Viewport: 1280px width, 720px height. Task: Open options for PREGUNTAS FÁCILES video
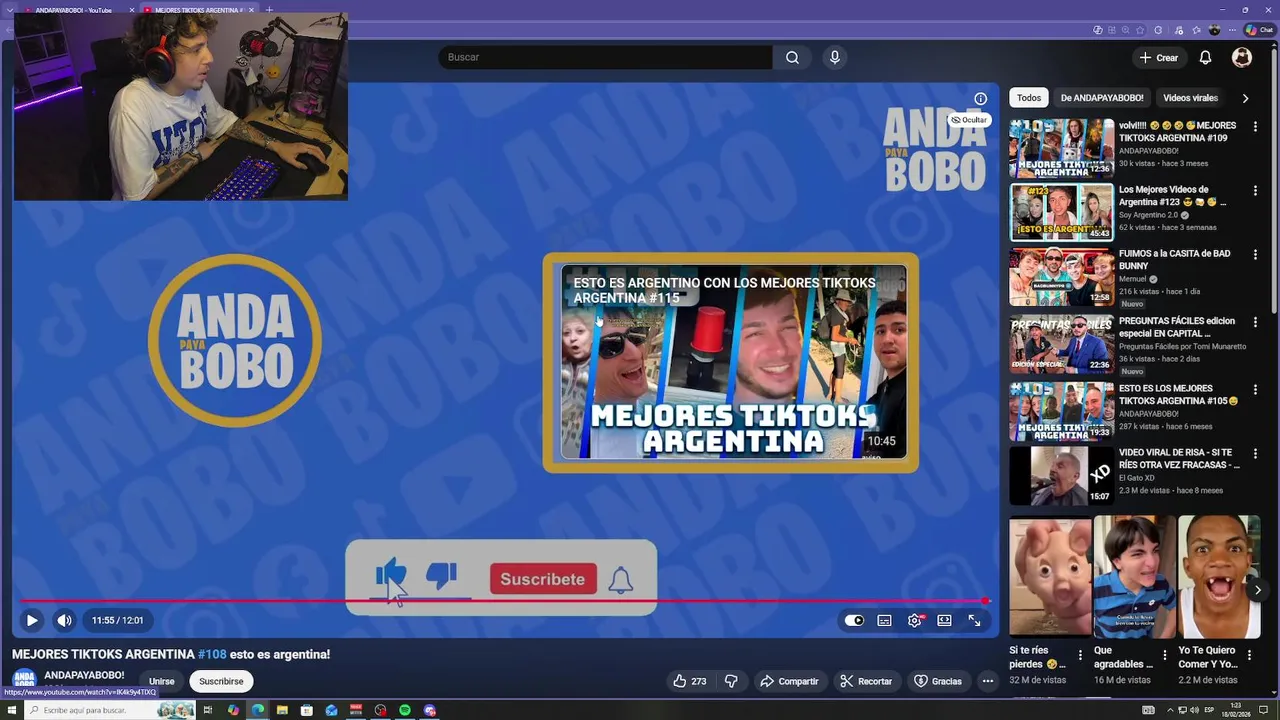[x=1255, y=323]
